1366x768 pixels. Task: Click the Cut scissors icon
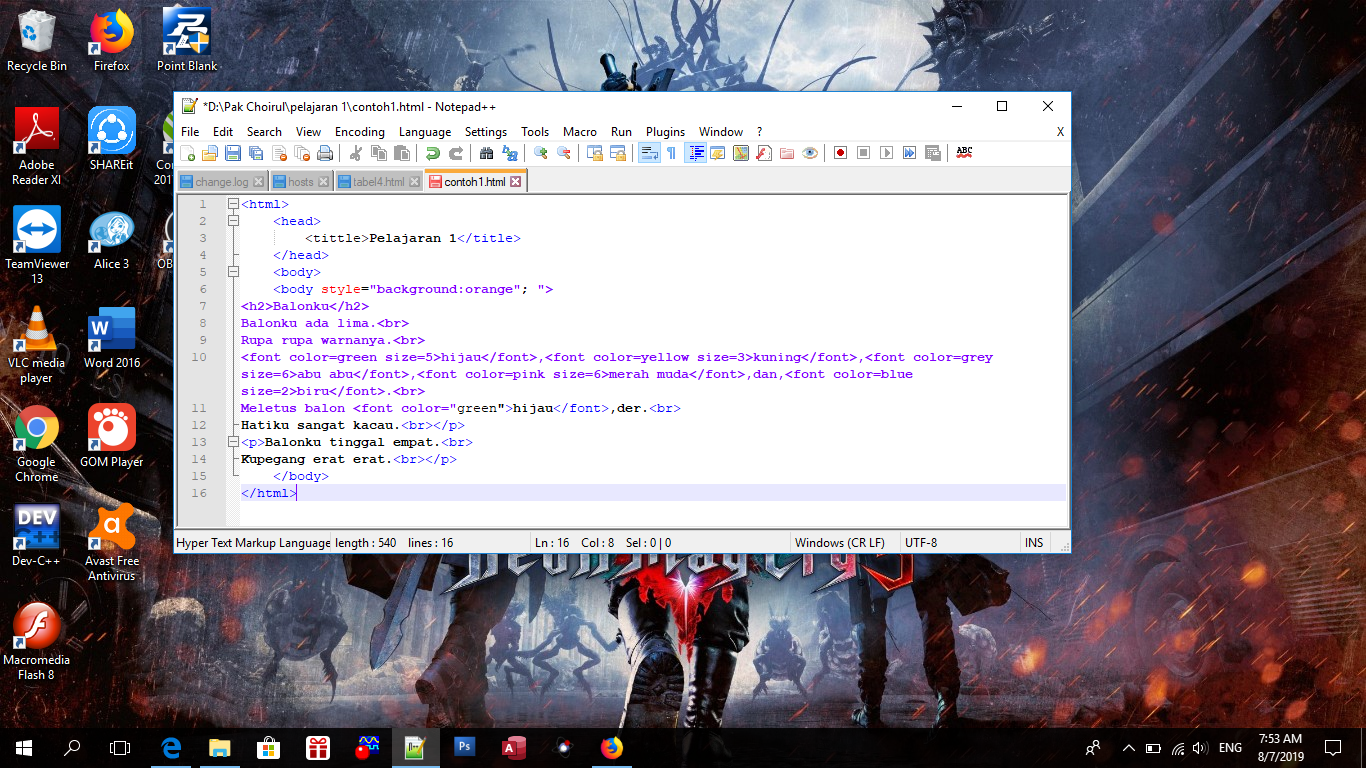click(355, 153)
